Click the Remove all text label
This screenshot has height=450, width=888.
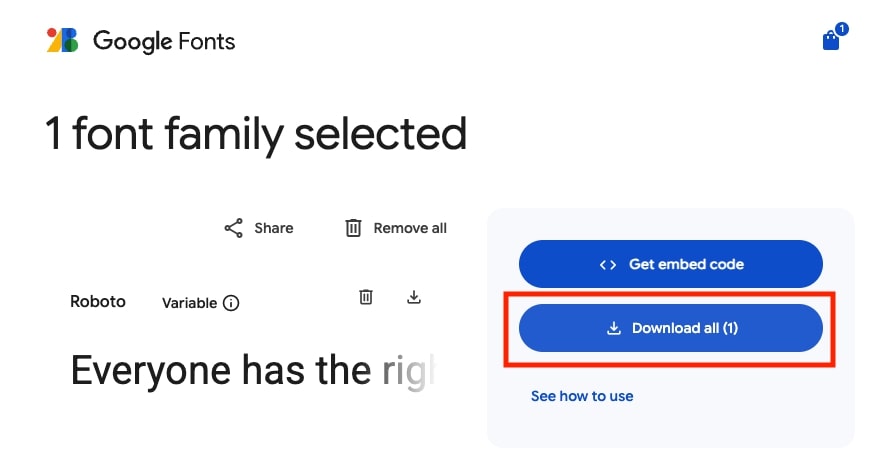[x=410, y=228]
